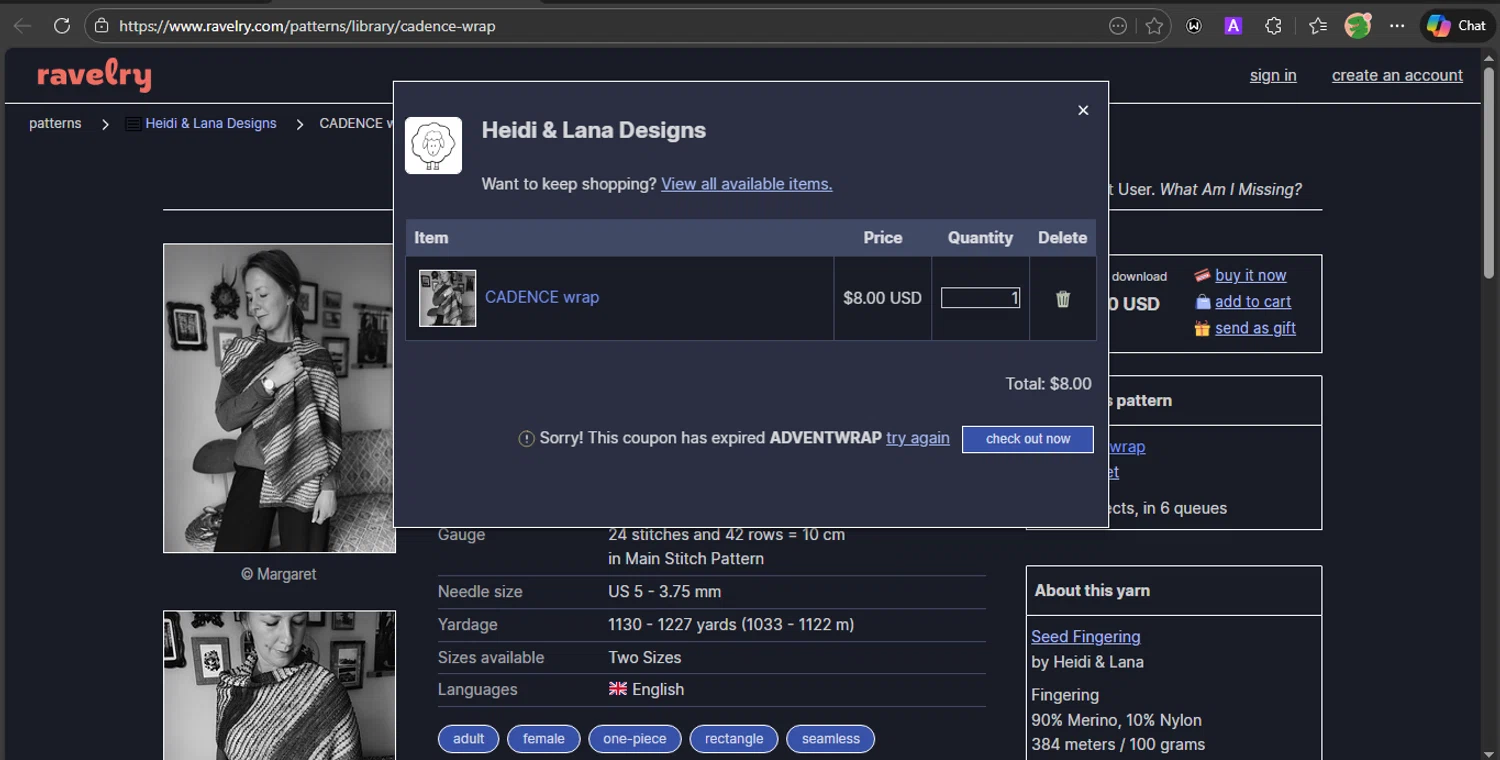Open the CADENCE wrap item link
This screenshot has width=1500, height=760.
pos(542,297)
